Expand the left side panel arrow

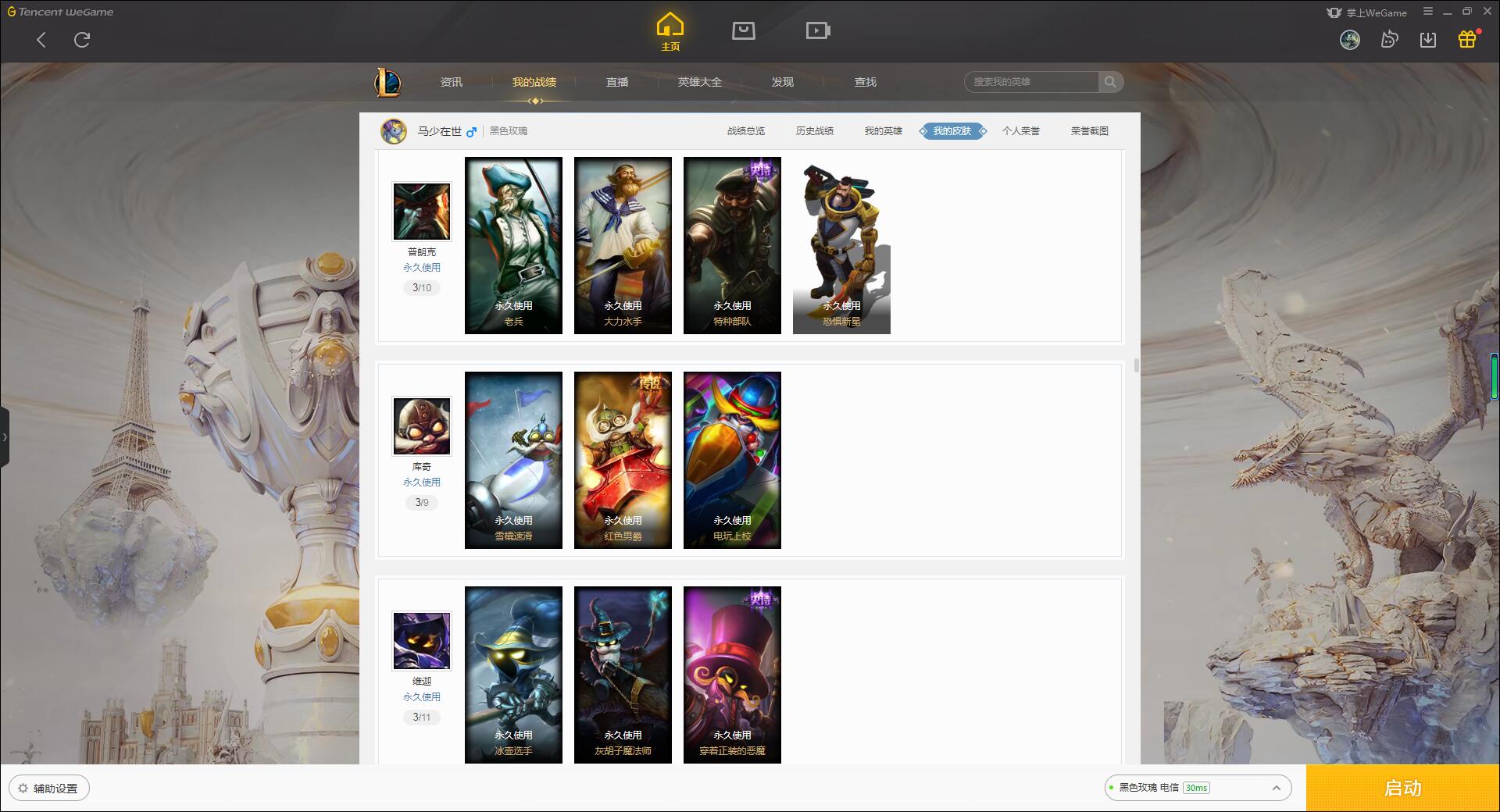click(5, 437)
